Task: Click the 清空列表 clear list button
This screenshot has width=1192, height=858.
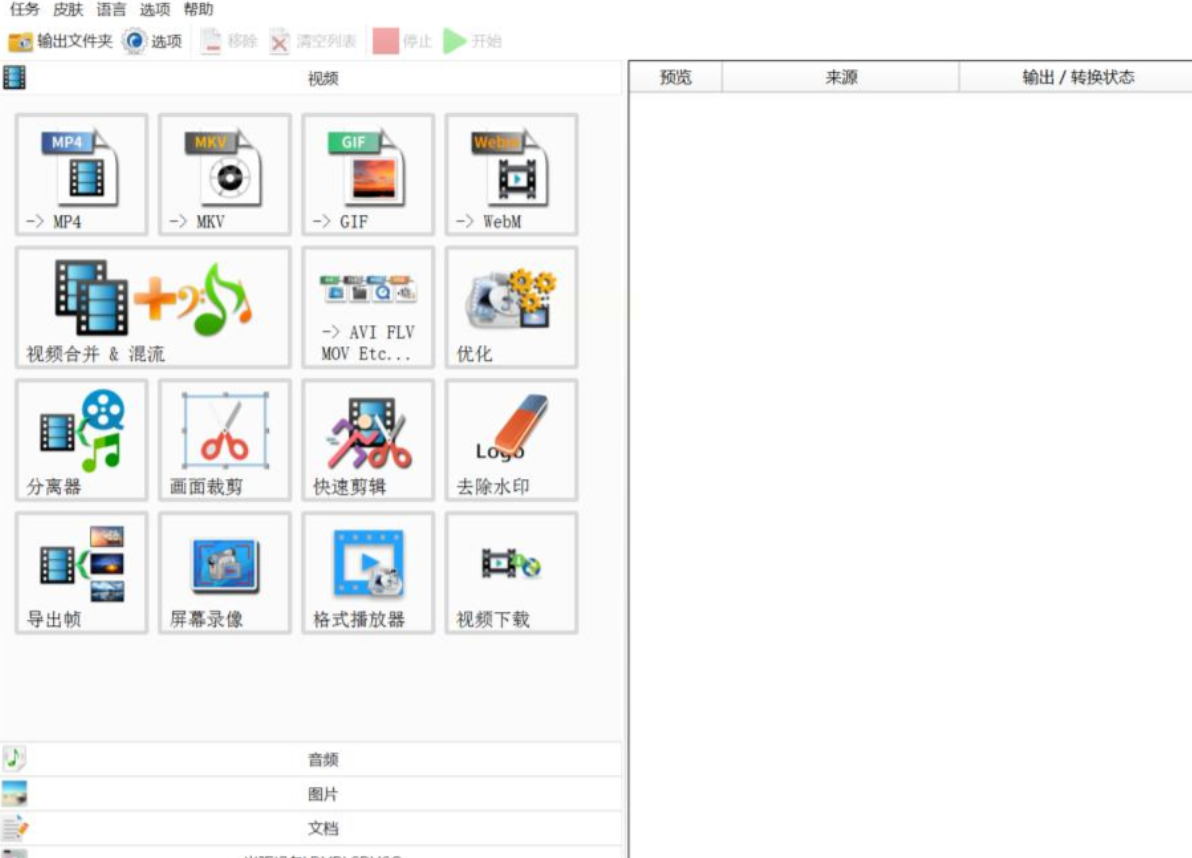Action: [x=313, y=41]
